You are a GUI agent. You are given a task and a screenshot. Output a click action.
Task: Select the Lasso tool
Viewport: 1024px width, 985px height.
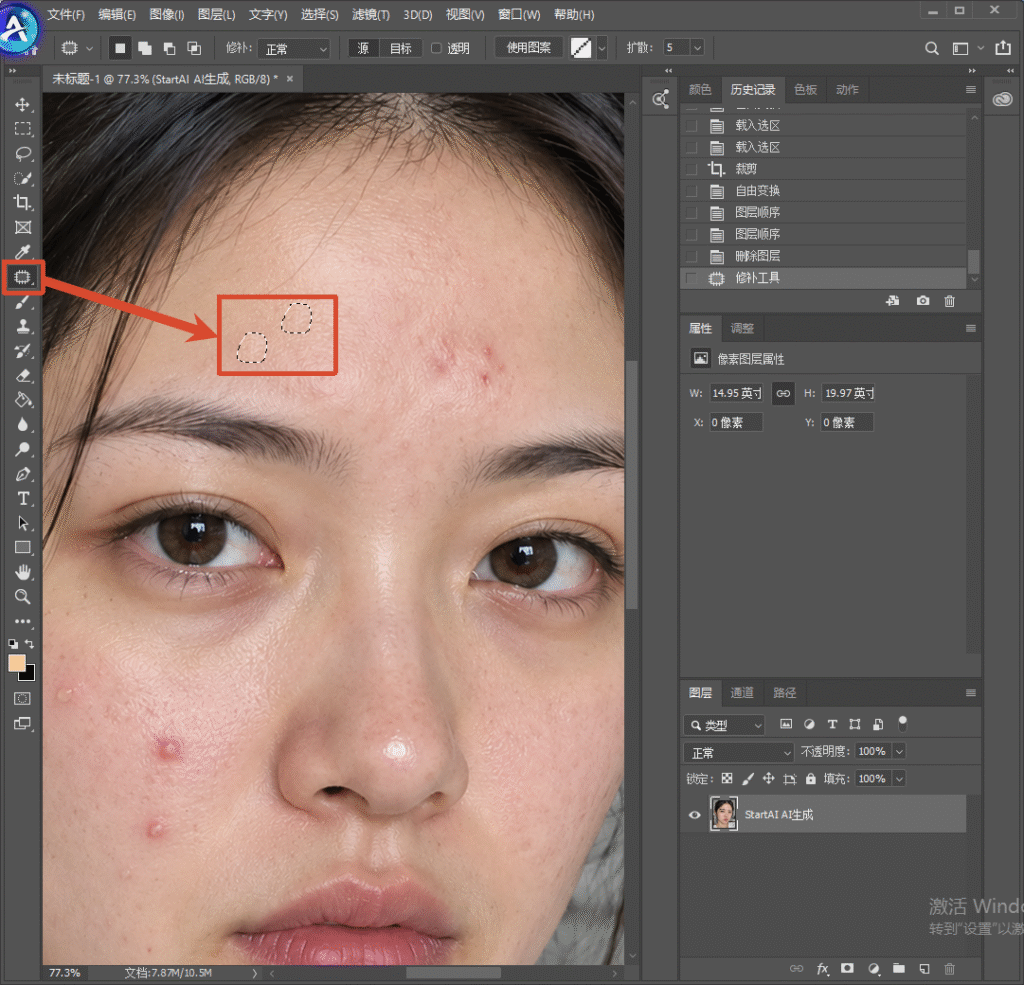tap(23, 153)
